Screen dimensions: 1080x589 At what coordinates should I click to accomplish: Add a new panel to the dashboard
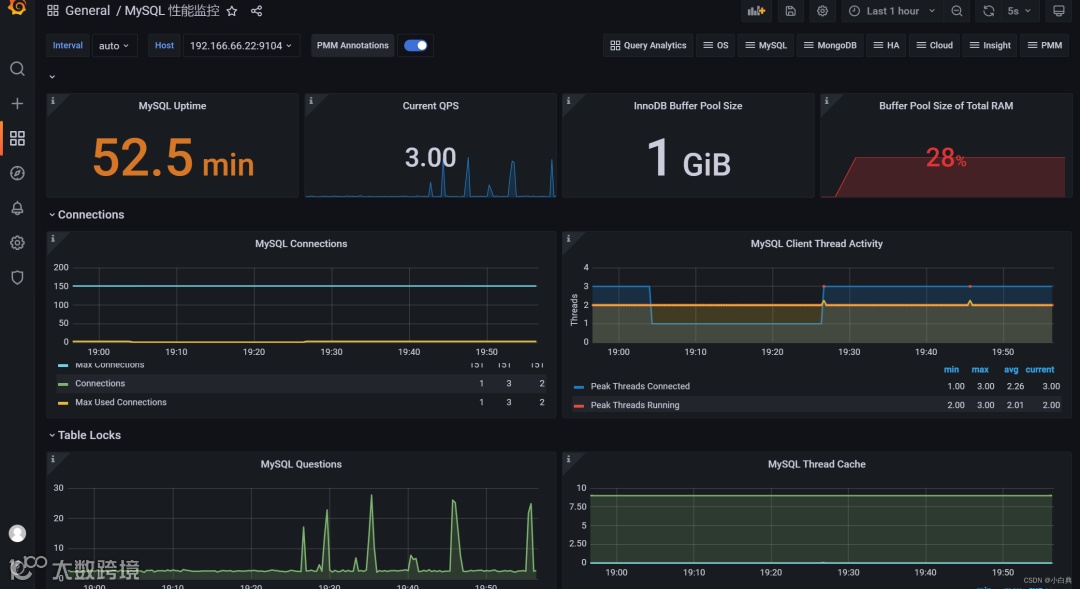click(x=756, y=11)
